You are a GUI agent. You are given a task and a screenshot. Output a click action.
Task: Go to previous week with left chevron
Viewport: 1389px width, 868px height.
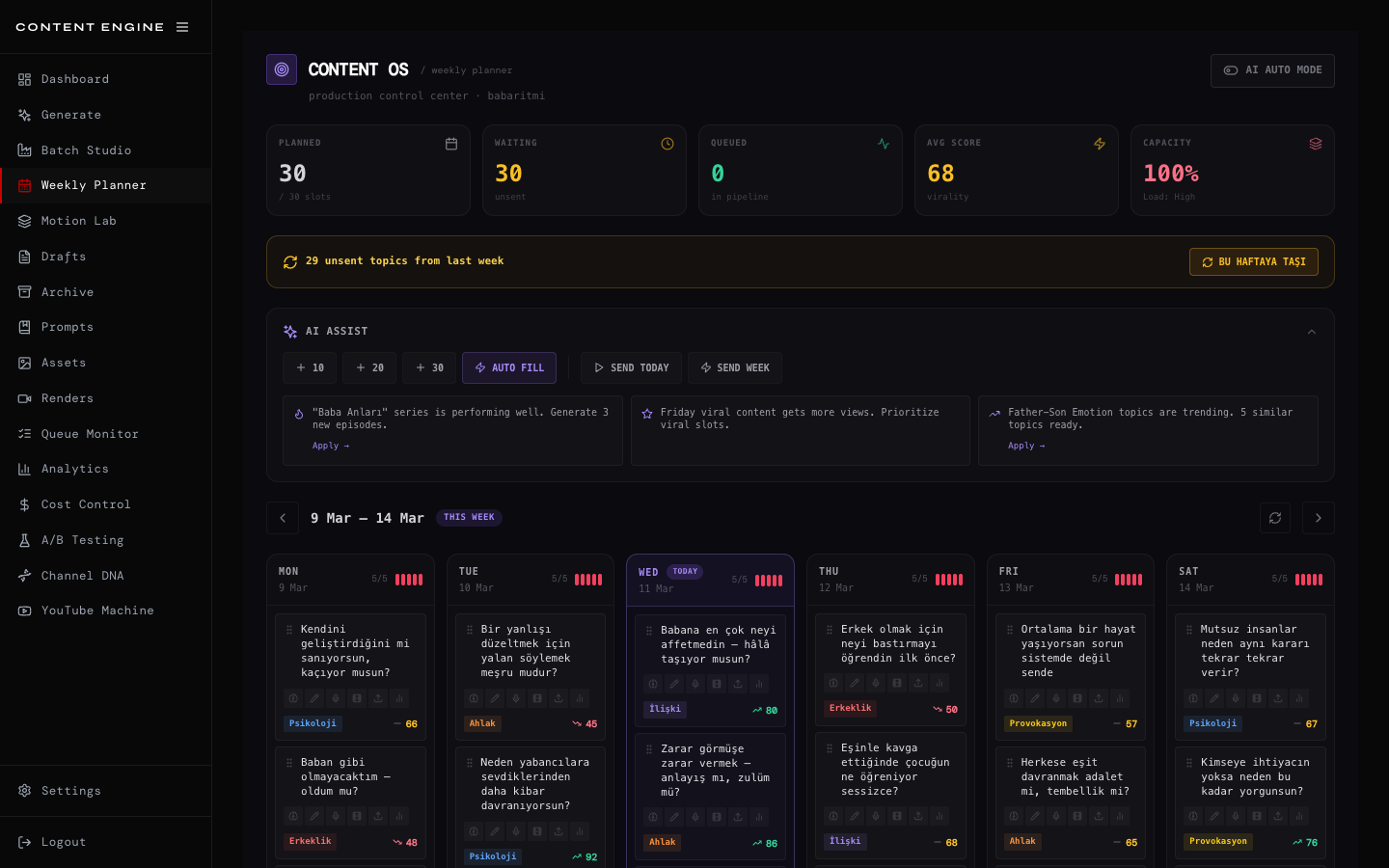pos(283,518)
